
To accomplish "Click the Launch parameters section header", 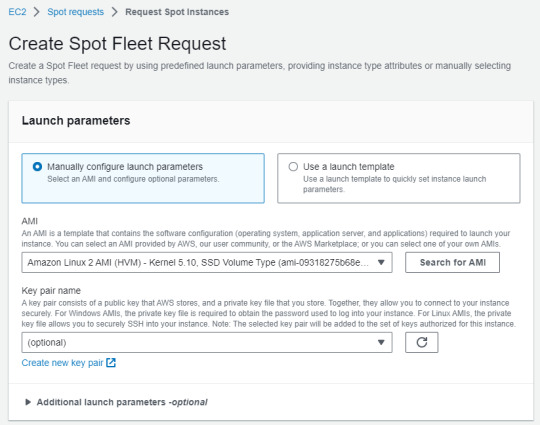I will (x=76, y=121).
